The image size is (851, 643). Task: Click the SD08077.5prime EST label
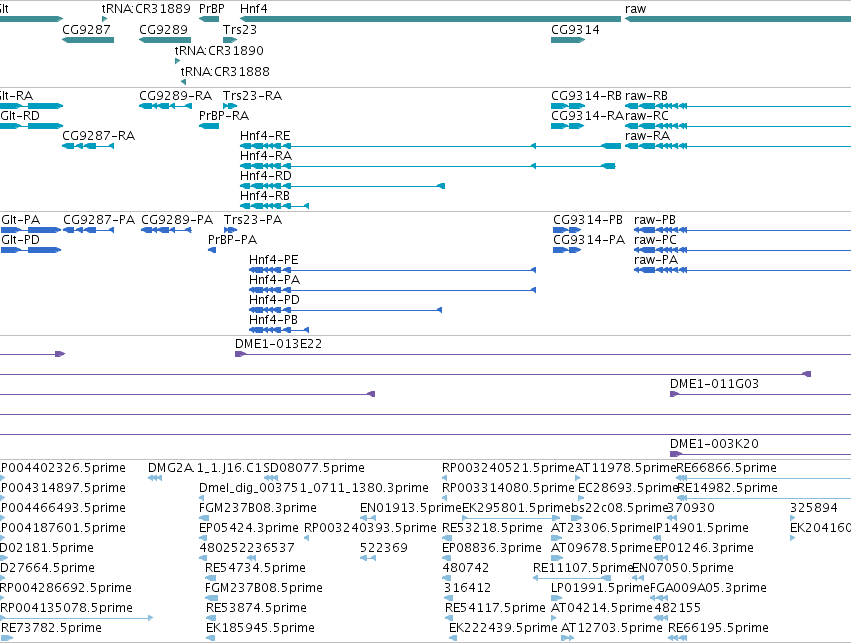314,468
